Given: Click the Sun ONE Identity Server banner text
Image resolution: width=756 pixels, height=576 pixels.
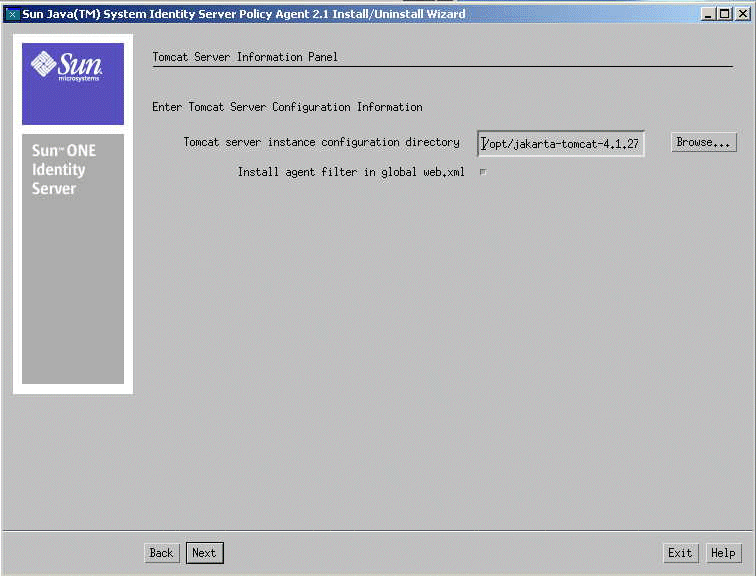Looking at the screenshot, I should click(64, 169).
